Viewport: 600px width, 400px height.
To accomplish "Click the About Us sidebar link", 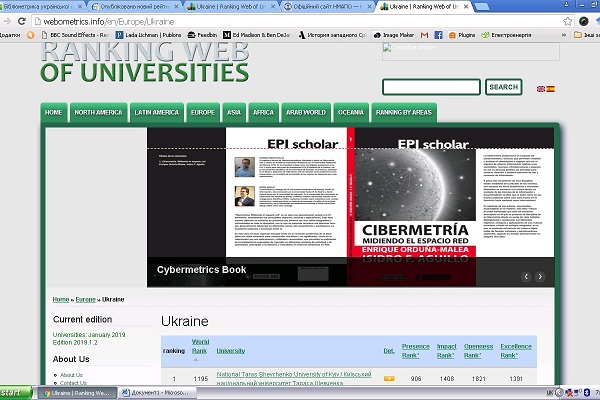I will tap(71, 375).
